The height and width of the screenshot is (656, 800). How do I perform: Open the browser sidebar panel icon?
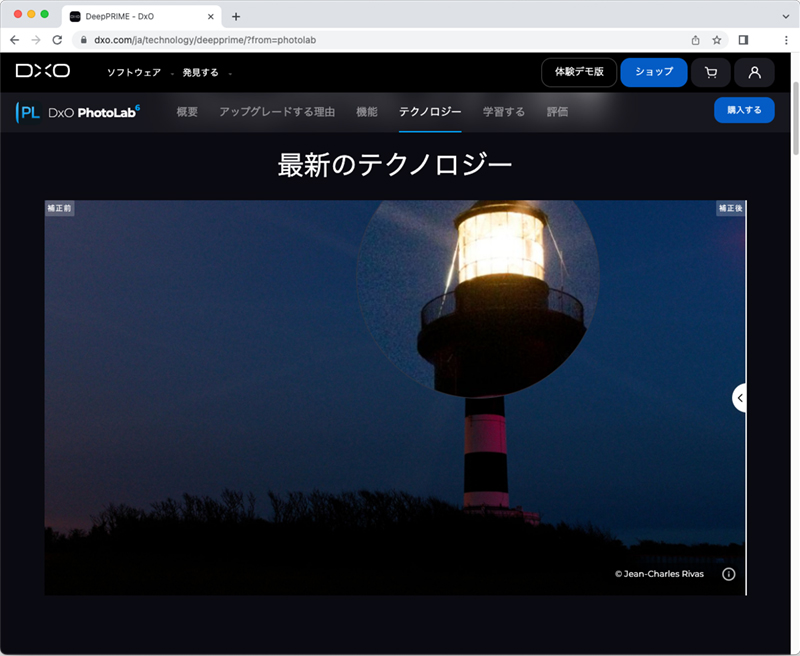pyautogui.click(x=741, y=40)
